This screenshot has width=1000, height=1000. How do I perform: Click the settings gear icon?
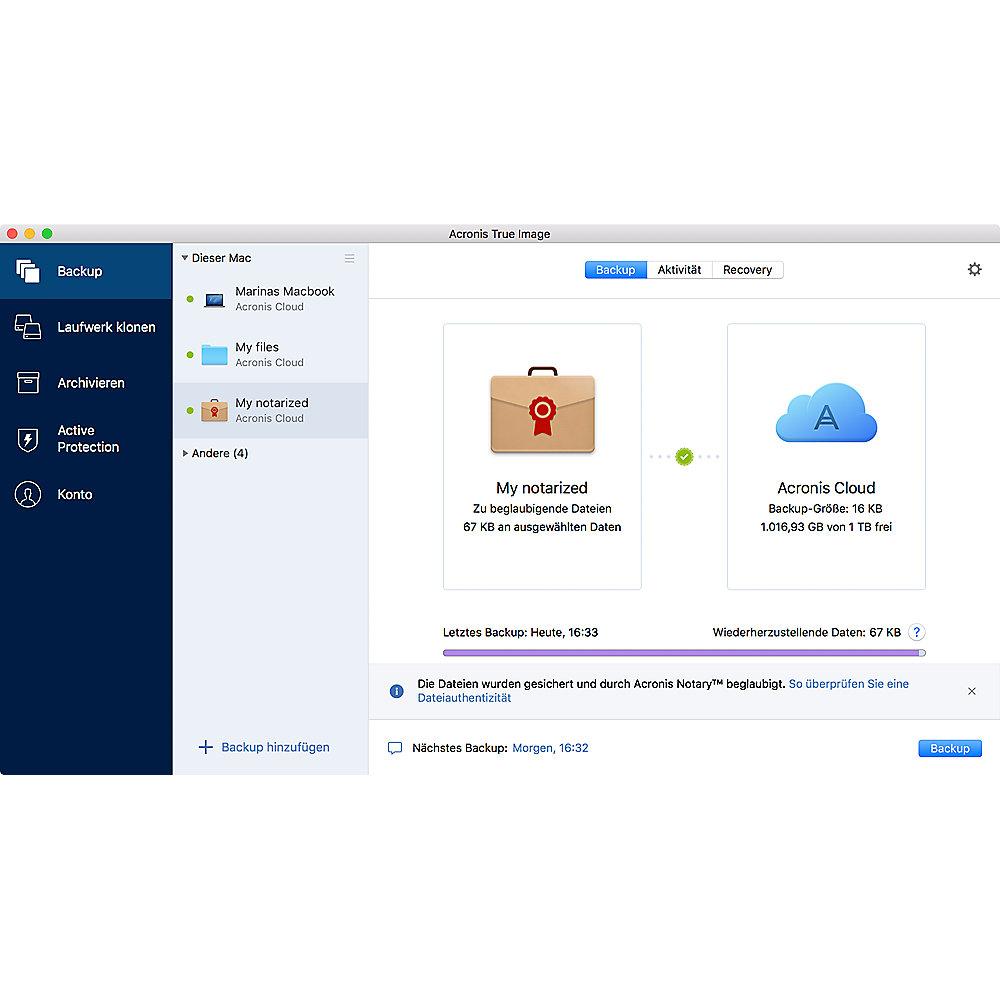click(x=974, y=270)
